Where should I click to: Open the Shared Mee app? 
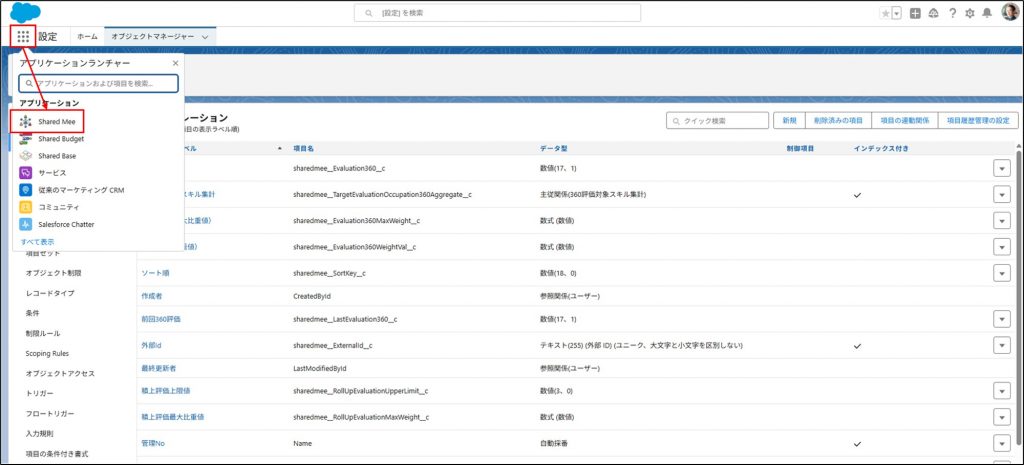[x=56, y=121]
